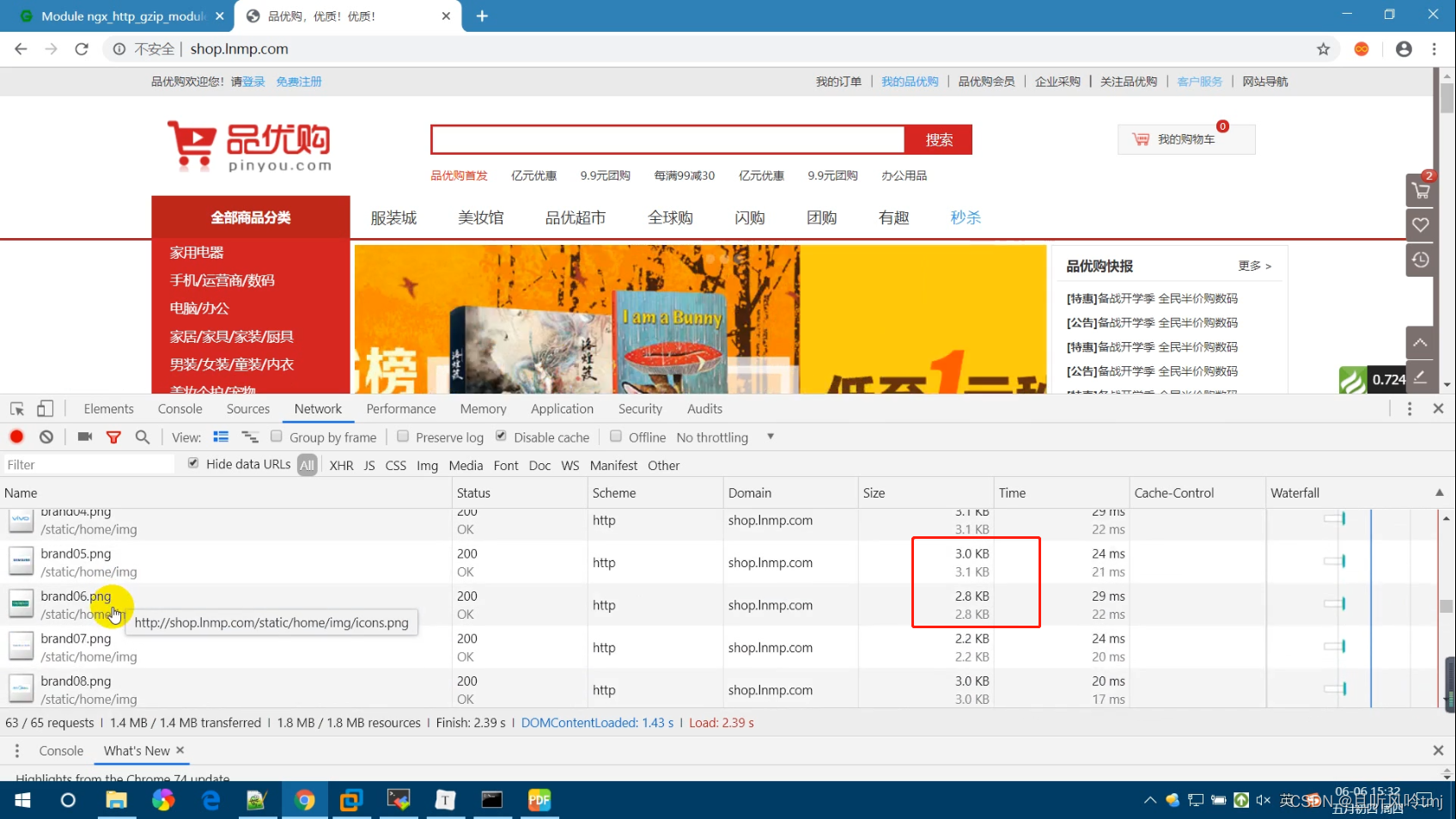Click the capture screenshots camera icon
The image size is (1456, 819).
click(84, 437)
